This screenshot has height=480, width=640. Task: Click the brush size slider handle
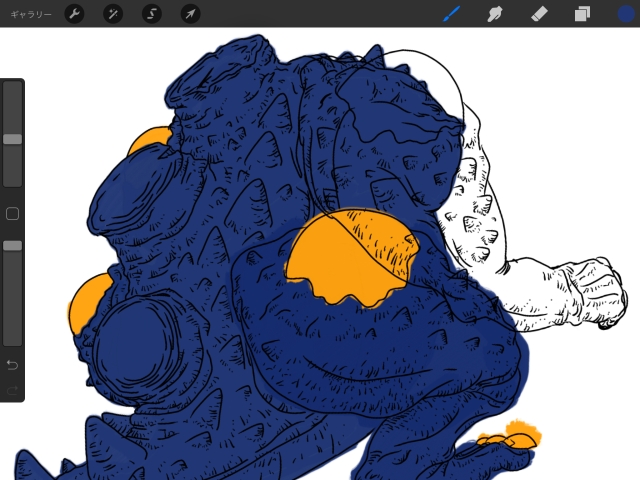tap(12, 139)
